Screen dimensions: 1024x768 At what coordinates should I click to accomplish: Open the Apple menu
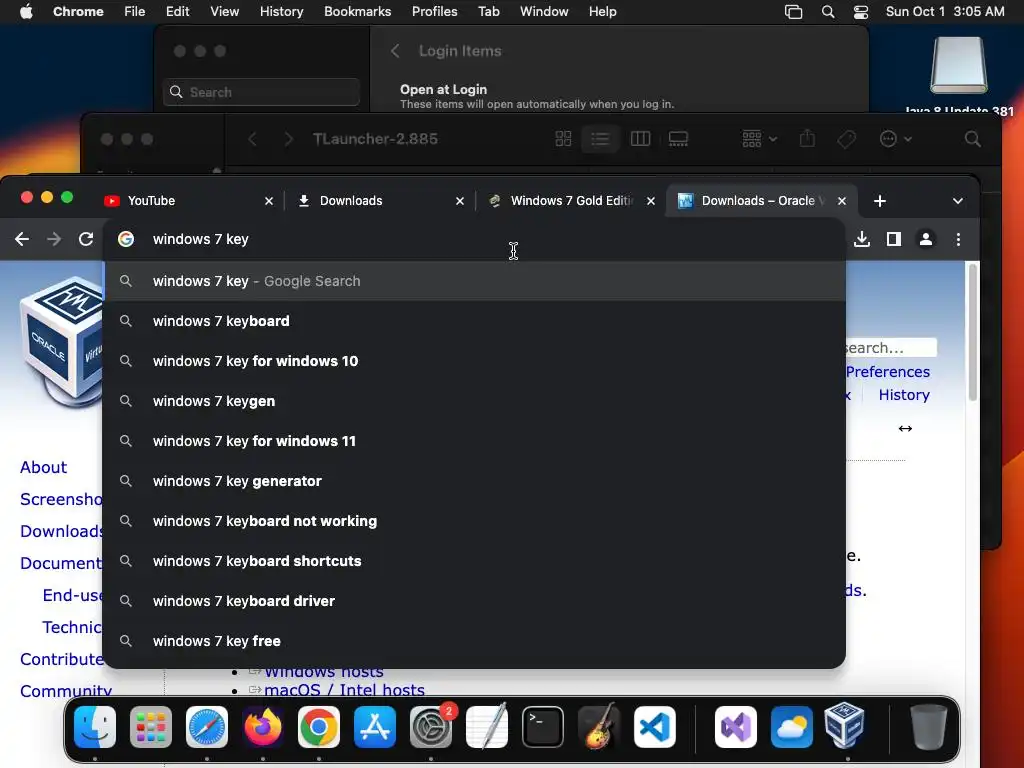[x=26, y=12]
